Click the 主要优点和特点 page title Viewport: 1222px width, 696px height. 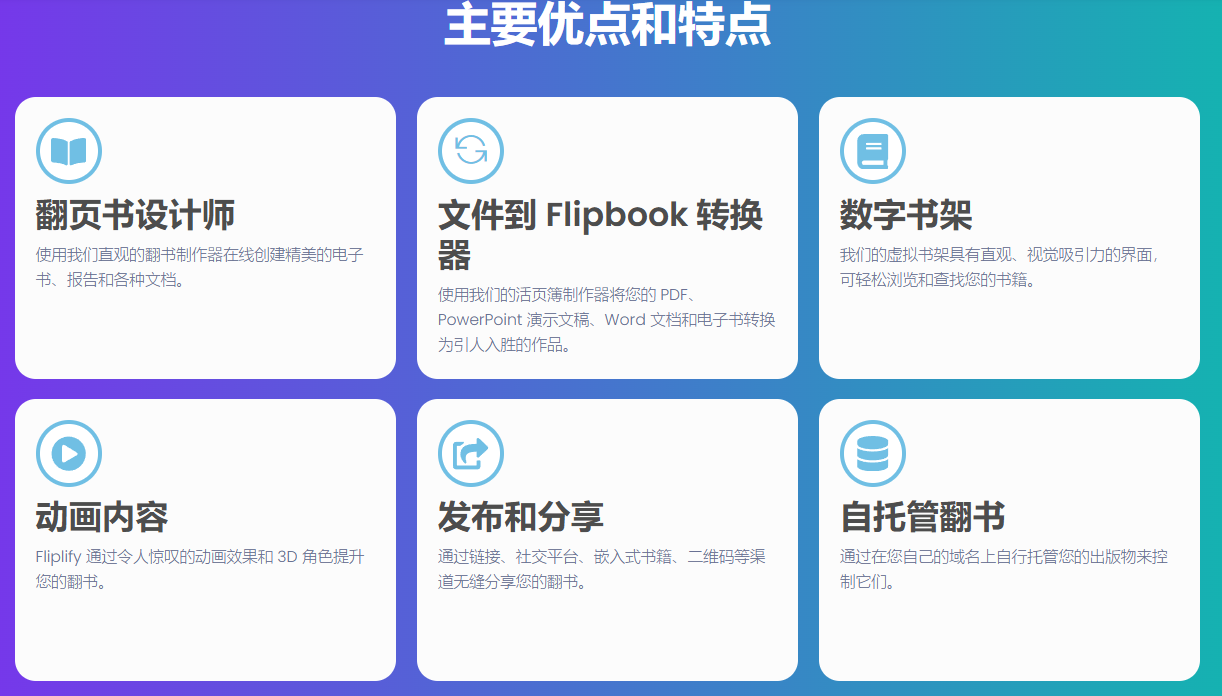click(x=608, y=25)
